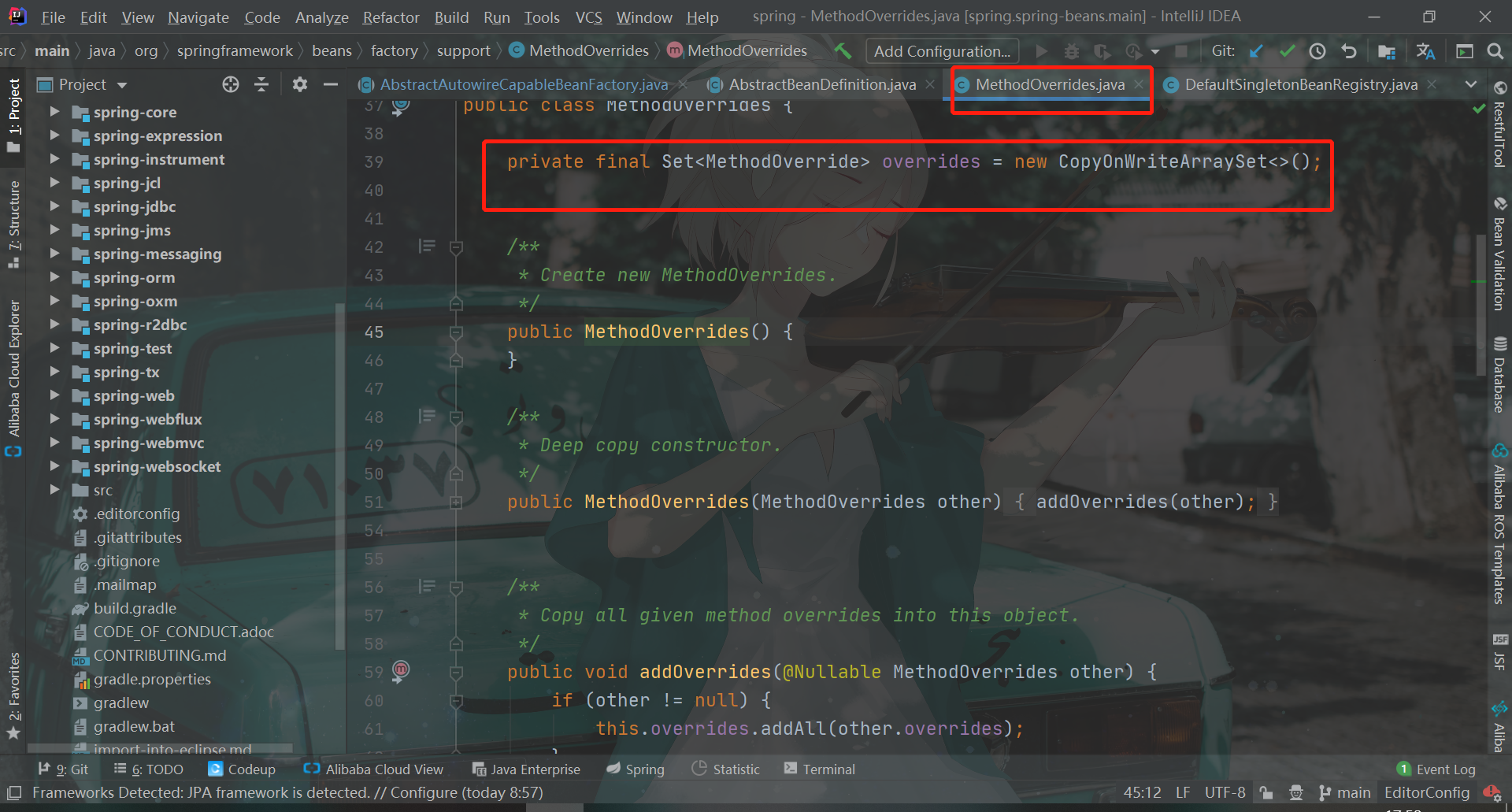Open the Terminal tool window
Screen dimensions: 1512x812
(x=819, y=769)
